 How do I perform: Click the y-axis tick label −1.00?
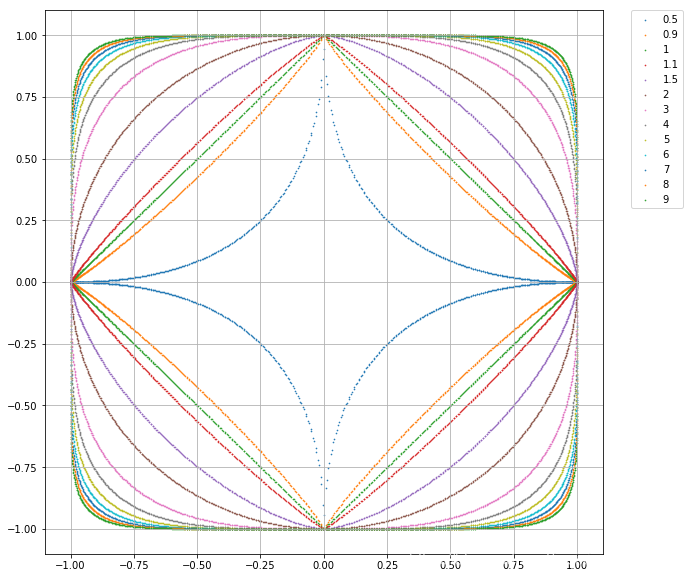(x=22, y=529)
